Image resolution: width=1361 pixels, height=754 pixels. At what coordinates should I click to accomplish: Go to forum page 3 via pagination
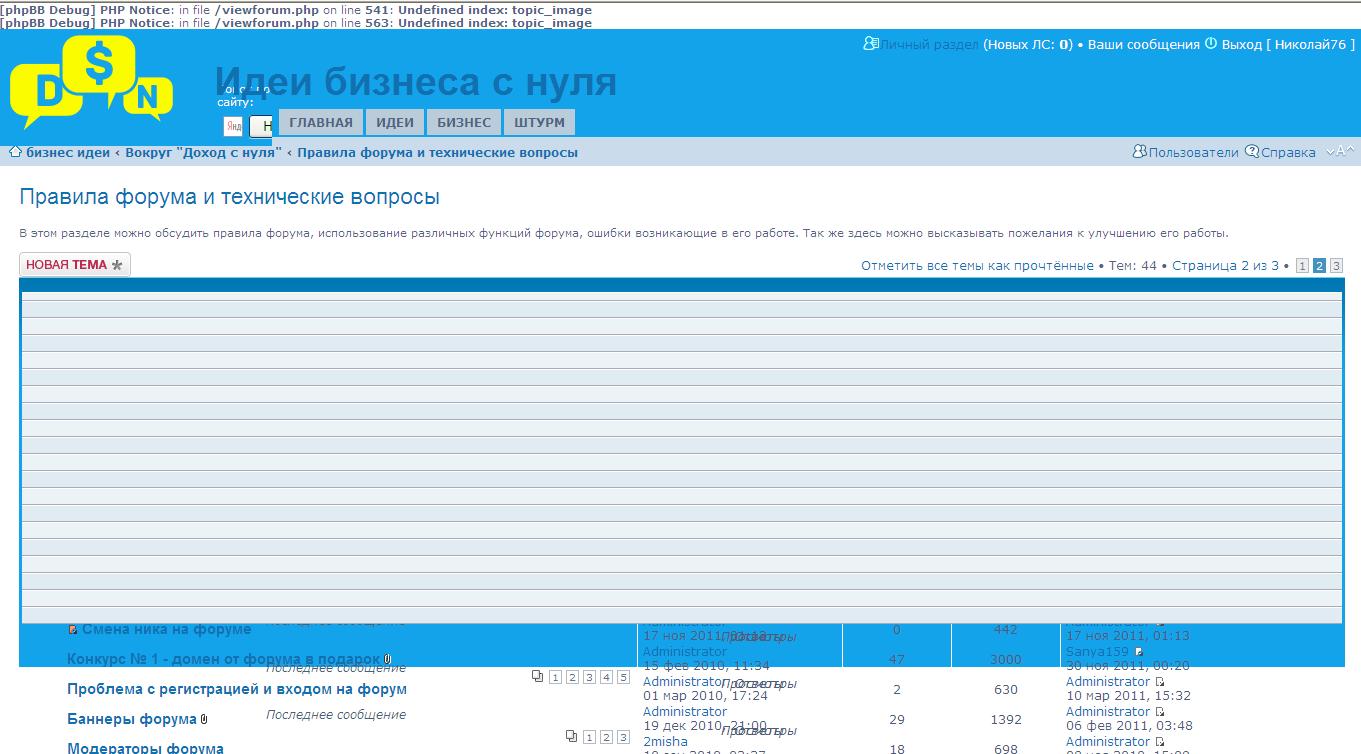[1336, 265]
